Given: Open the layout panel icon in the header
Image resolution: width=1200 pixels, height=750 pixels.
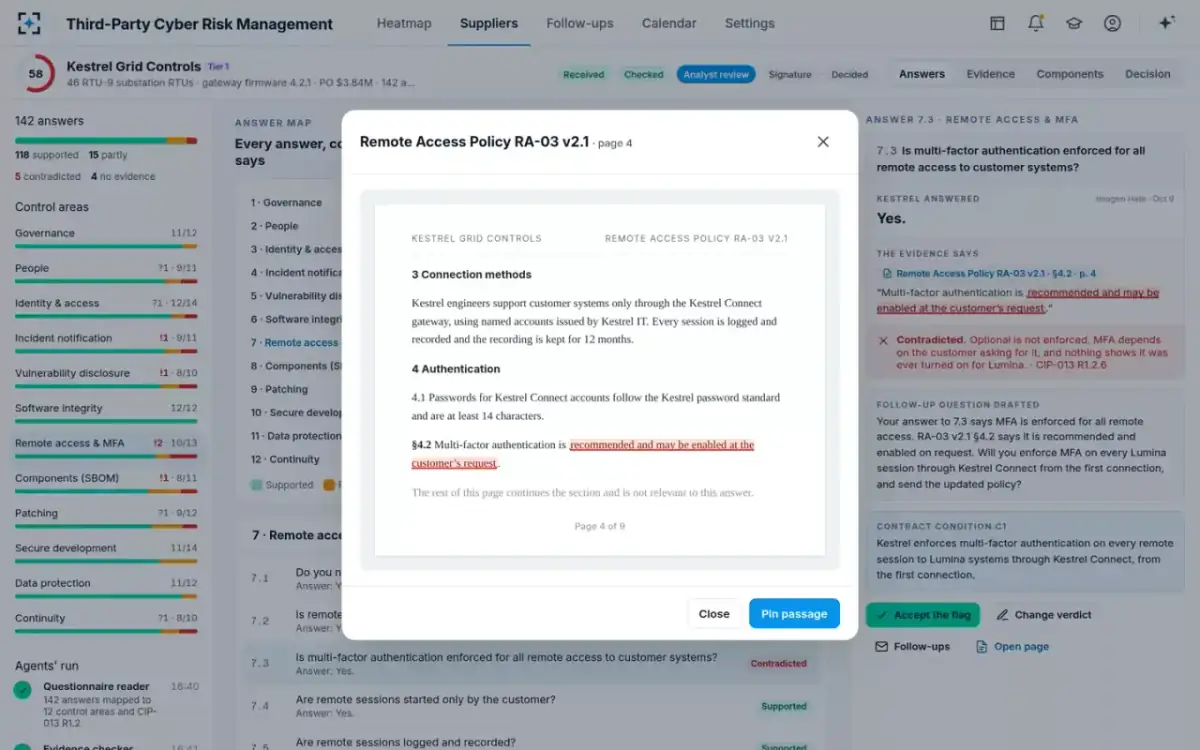Looking at the screenshot, I should (997, 23).
